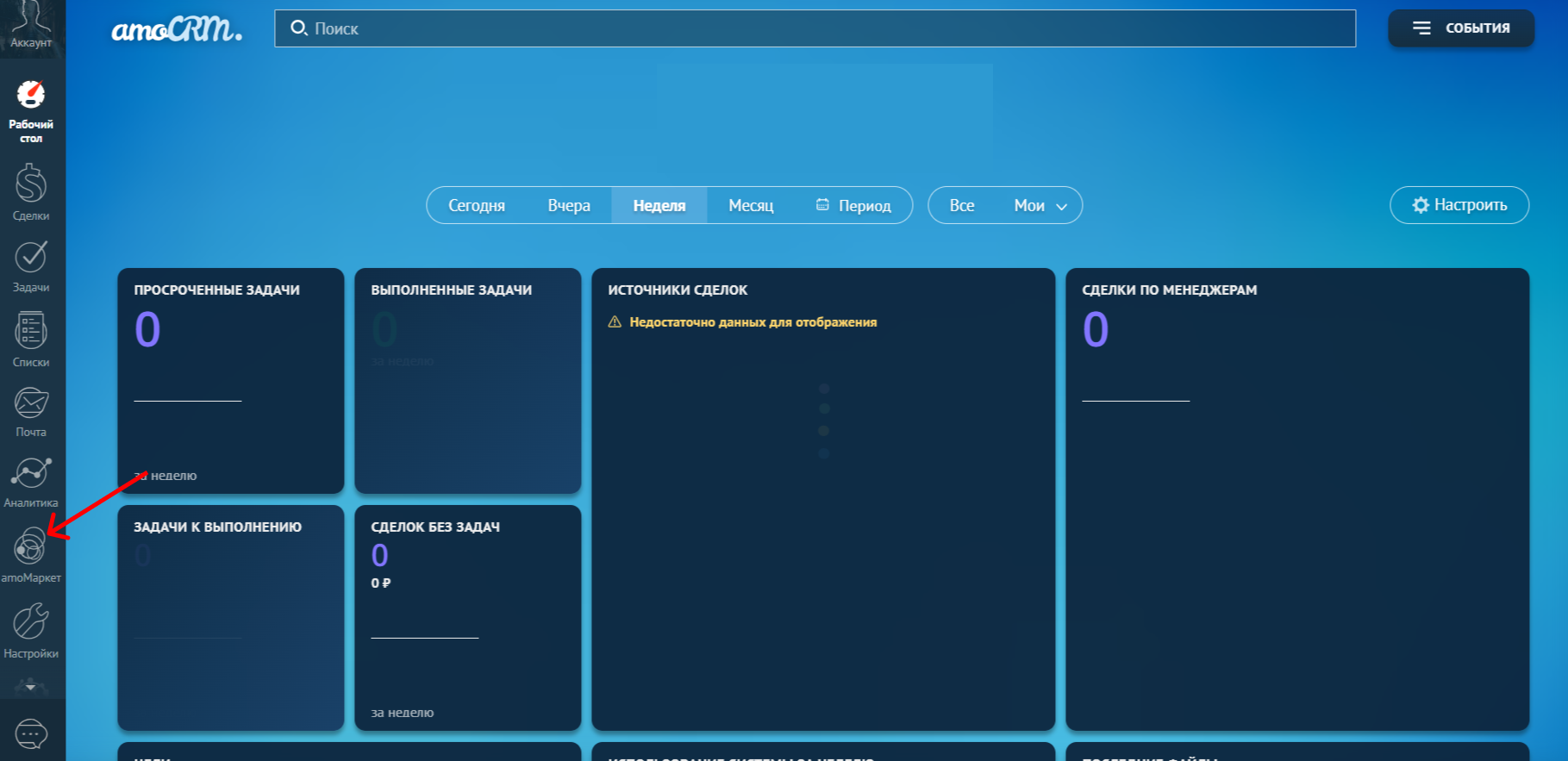1568x761 pixels.
Task: Select the Месяц period tab
Action: [751, 205]
